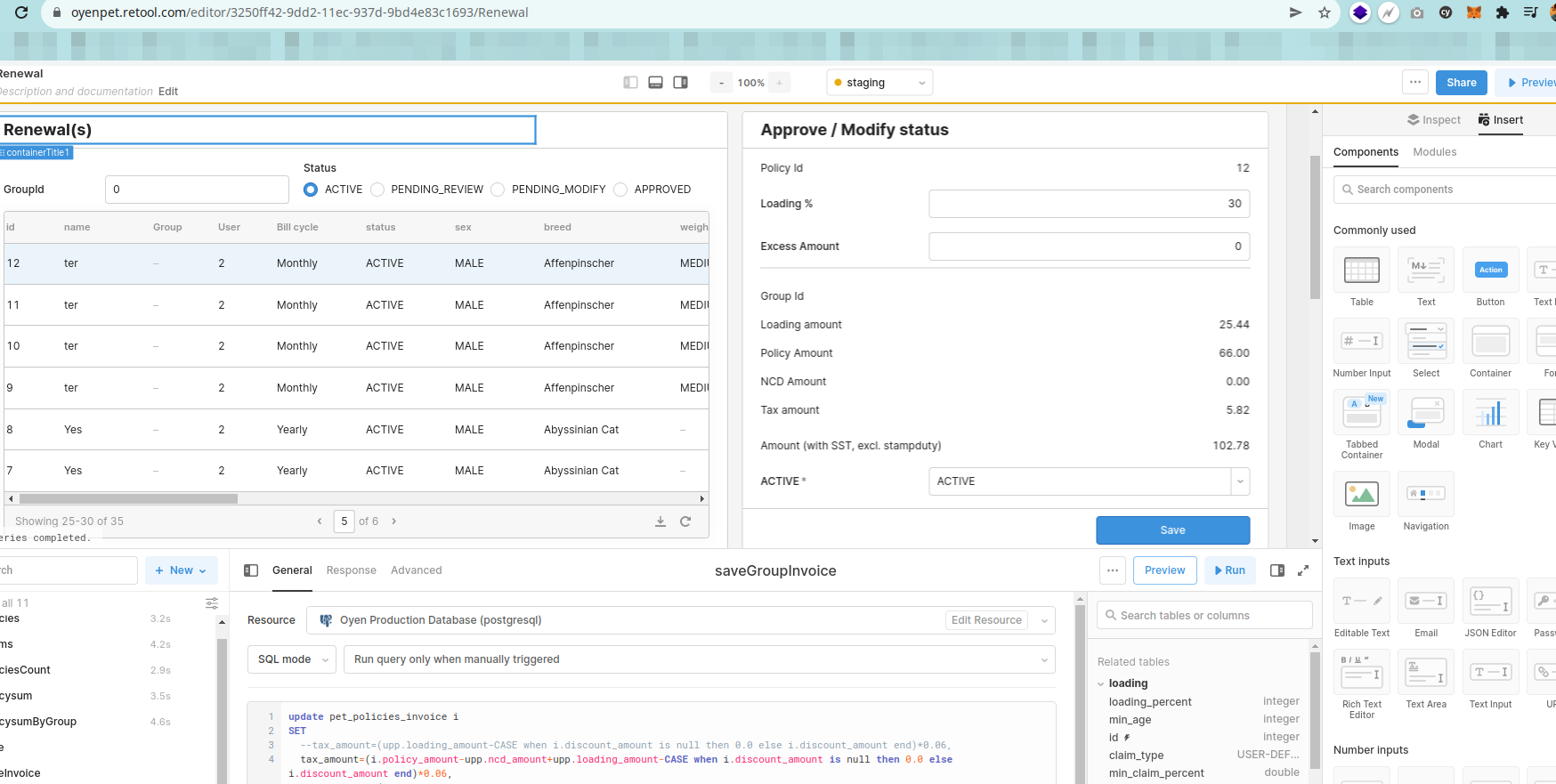Expand query editor to fullscreen

coord(1303,570)
